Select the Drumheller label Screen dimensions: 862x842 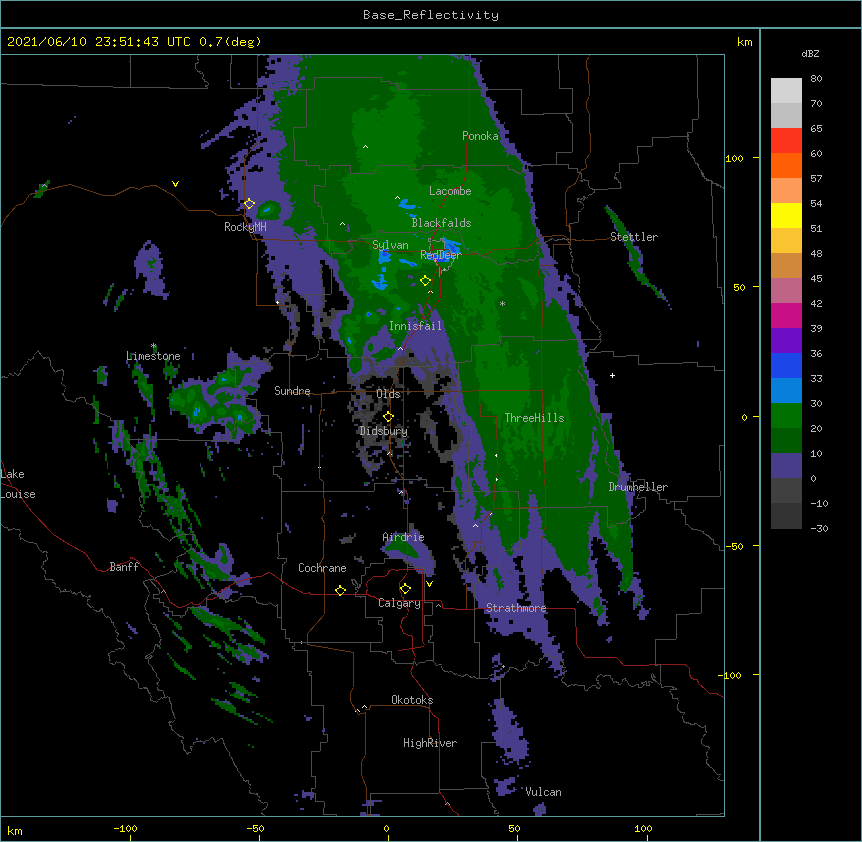(638, 487)
